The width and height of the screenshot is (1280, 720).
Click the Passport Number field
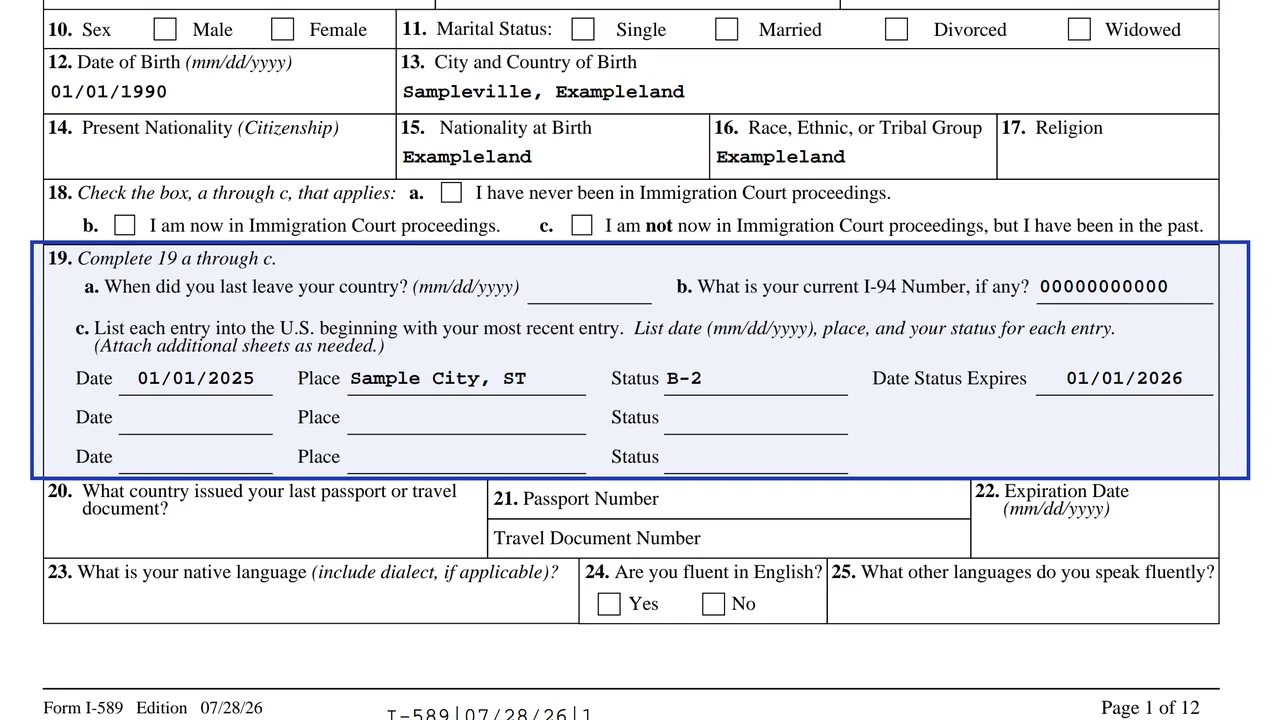(x=814, y=499)
